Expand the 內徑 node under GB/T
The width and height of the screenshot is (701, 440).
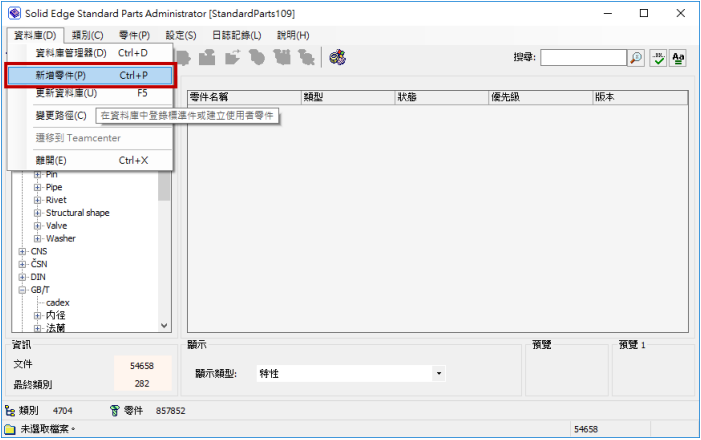[38, 316]
